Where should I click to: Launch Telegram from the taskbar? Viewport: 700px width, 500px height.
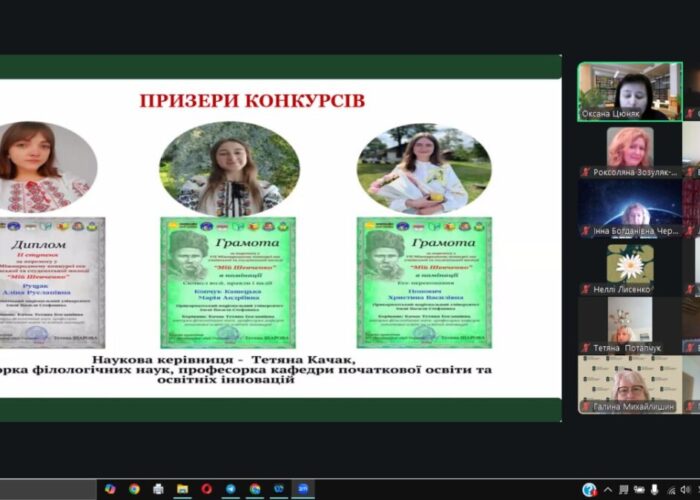tap(231, 489)
